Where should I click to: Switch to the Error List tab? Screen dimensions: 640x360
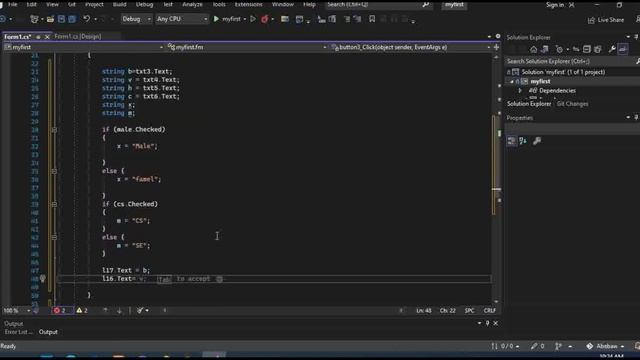18,332
